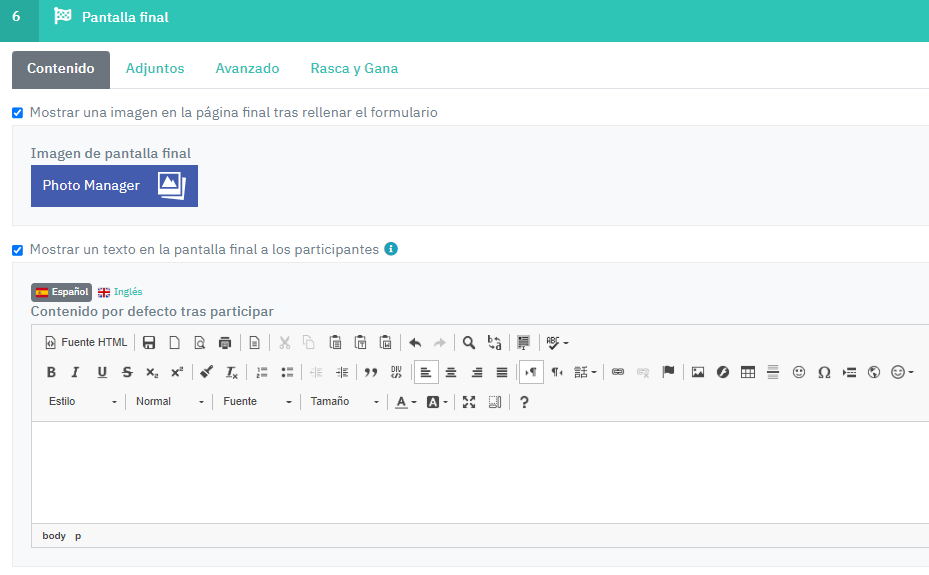Insert a horizontal line
Screen dimensions: 929x575
pos(773,372)
